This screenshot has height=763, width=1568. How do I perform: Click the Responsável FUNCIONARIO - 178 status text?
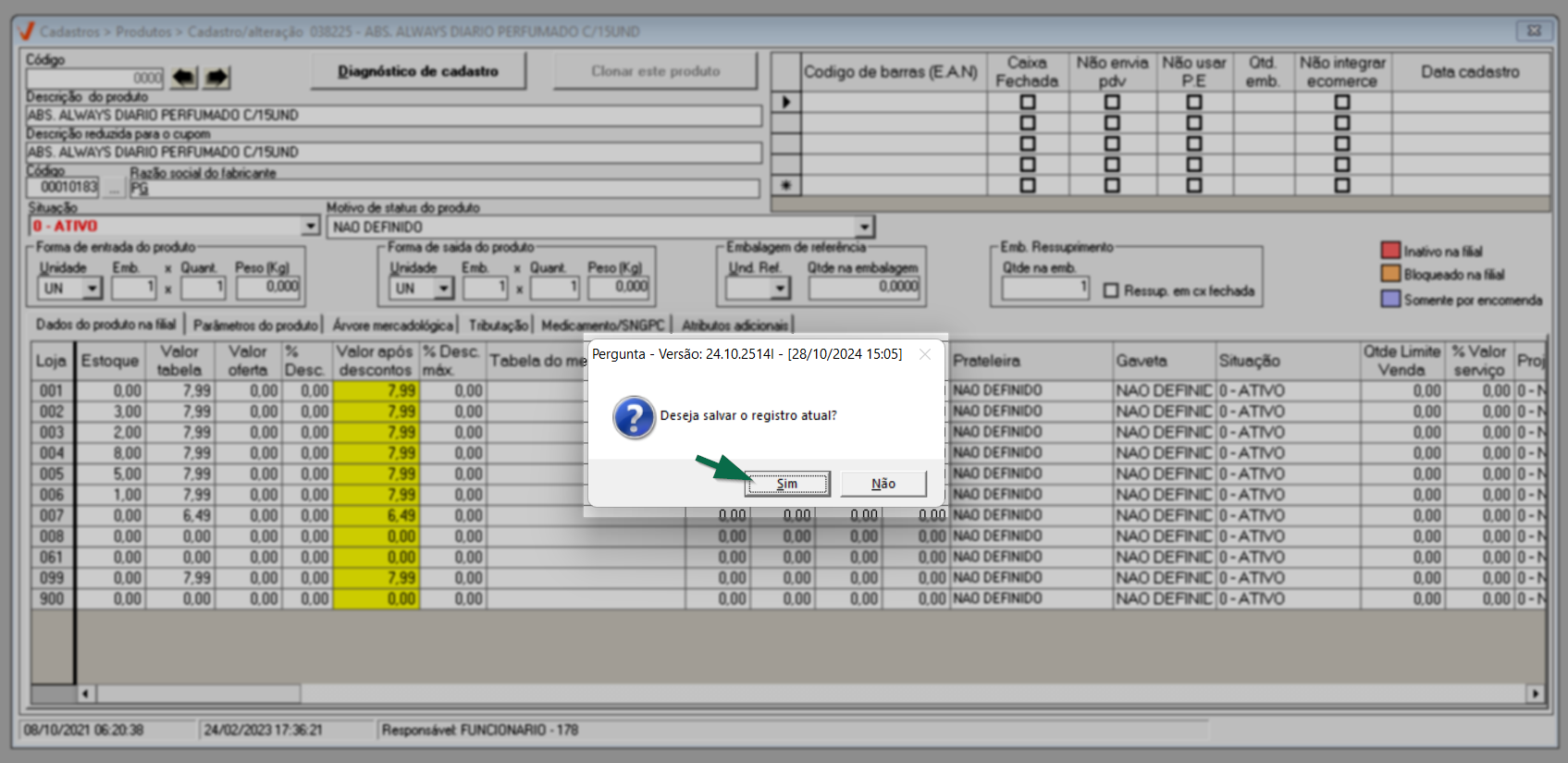pyautogui.click(x=480, y=730)
